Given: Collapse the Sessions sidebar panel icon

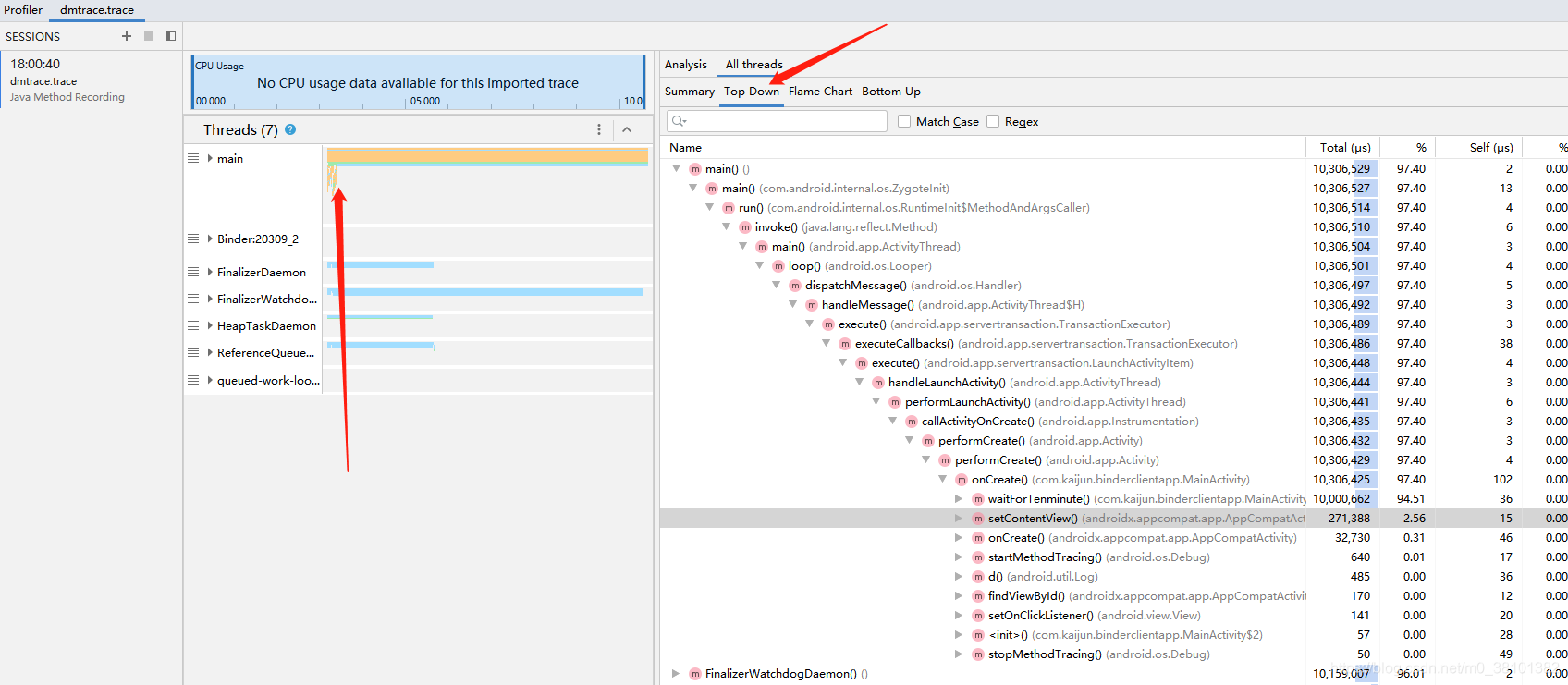Looking at the screenshot, I should (171, 36).
